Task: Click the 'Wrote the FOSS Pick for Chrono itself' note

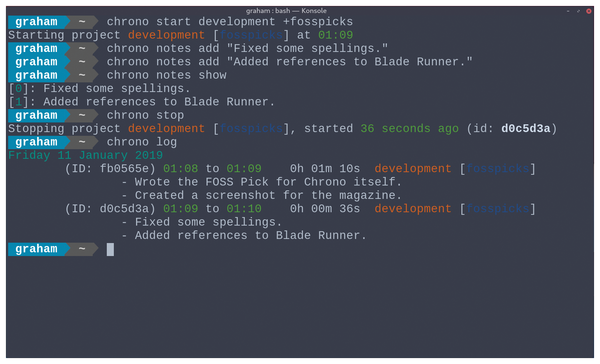Action: (x=268, y=182)
